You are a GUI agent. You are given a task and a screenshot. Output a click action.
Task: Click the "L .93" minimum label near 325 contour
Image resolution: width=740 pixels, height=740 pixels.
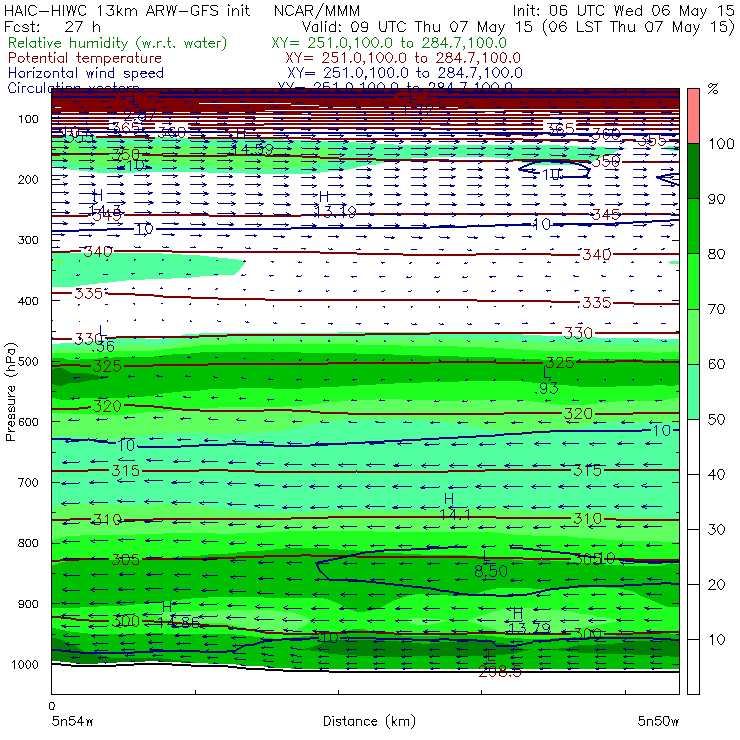pyautogui.click(x=547, y=381)
